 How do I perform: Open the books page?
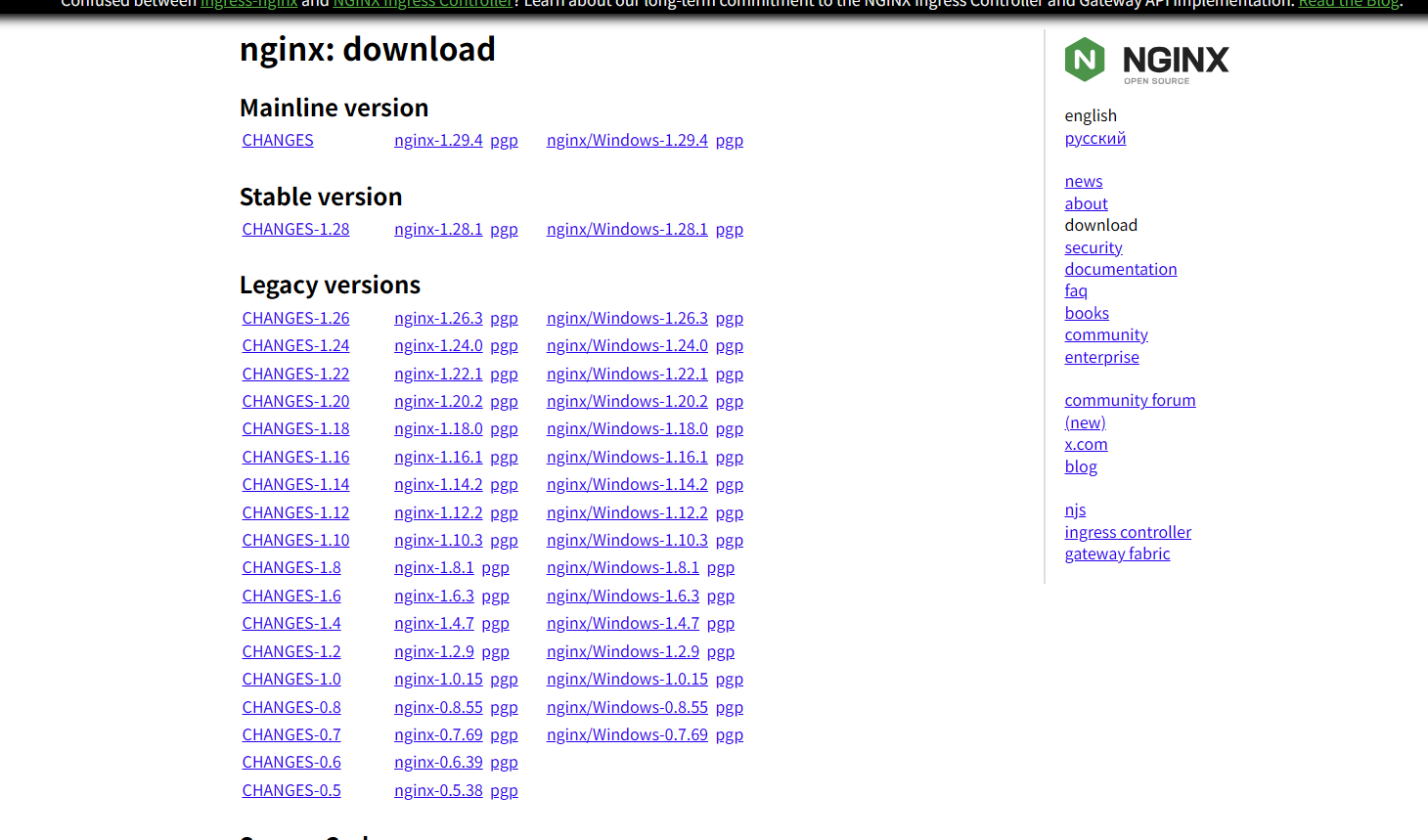pyautogui.click(x=1087, y=314)
